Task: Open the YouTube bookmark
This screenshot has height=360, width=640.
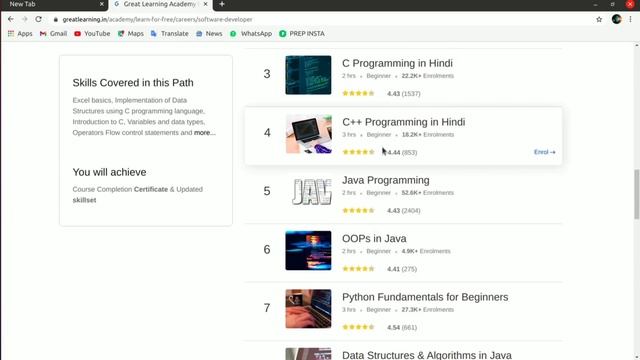Action: [92, 33]
